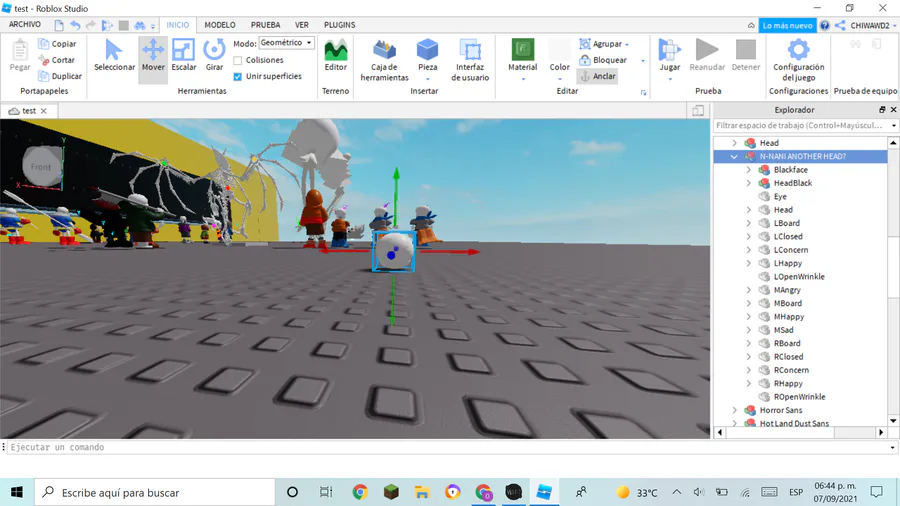Switch to the VER tab

(x=302, y=25)
